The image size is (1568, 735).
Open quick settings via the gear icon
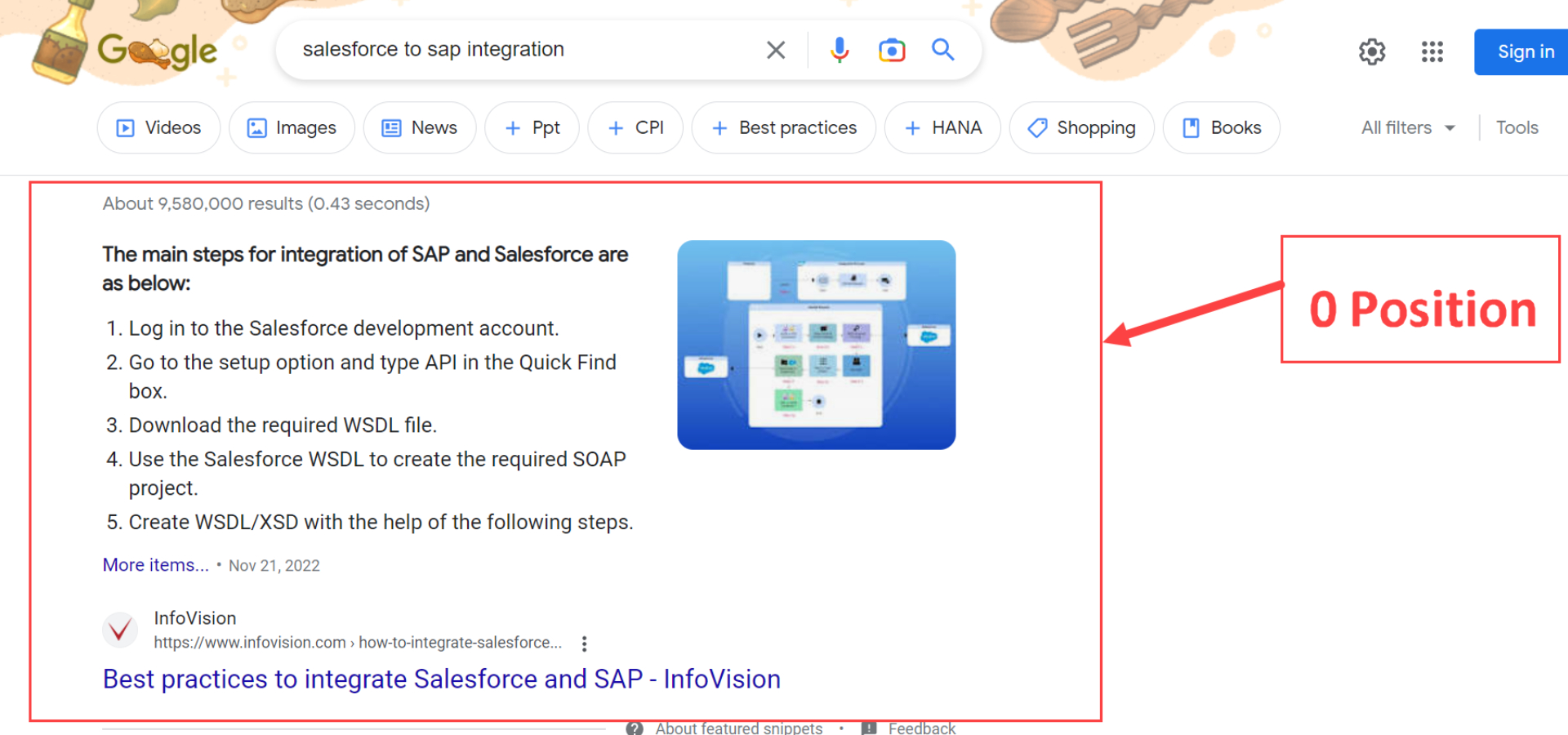1372,51
